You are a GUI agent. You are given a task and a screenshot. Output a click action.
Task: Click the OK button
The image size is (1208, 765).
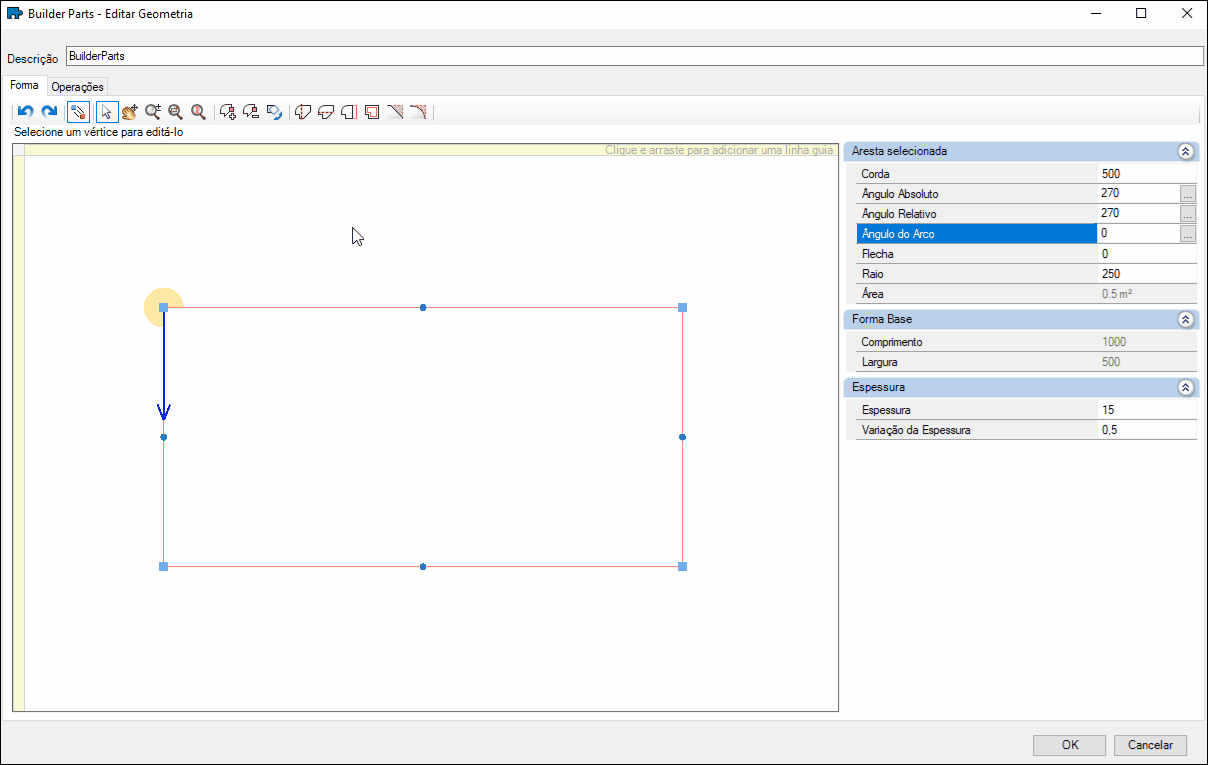[x=1070, y=745]
